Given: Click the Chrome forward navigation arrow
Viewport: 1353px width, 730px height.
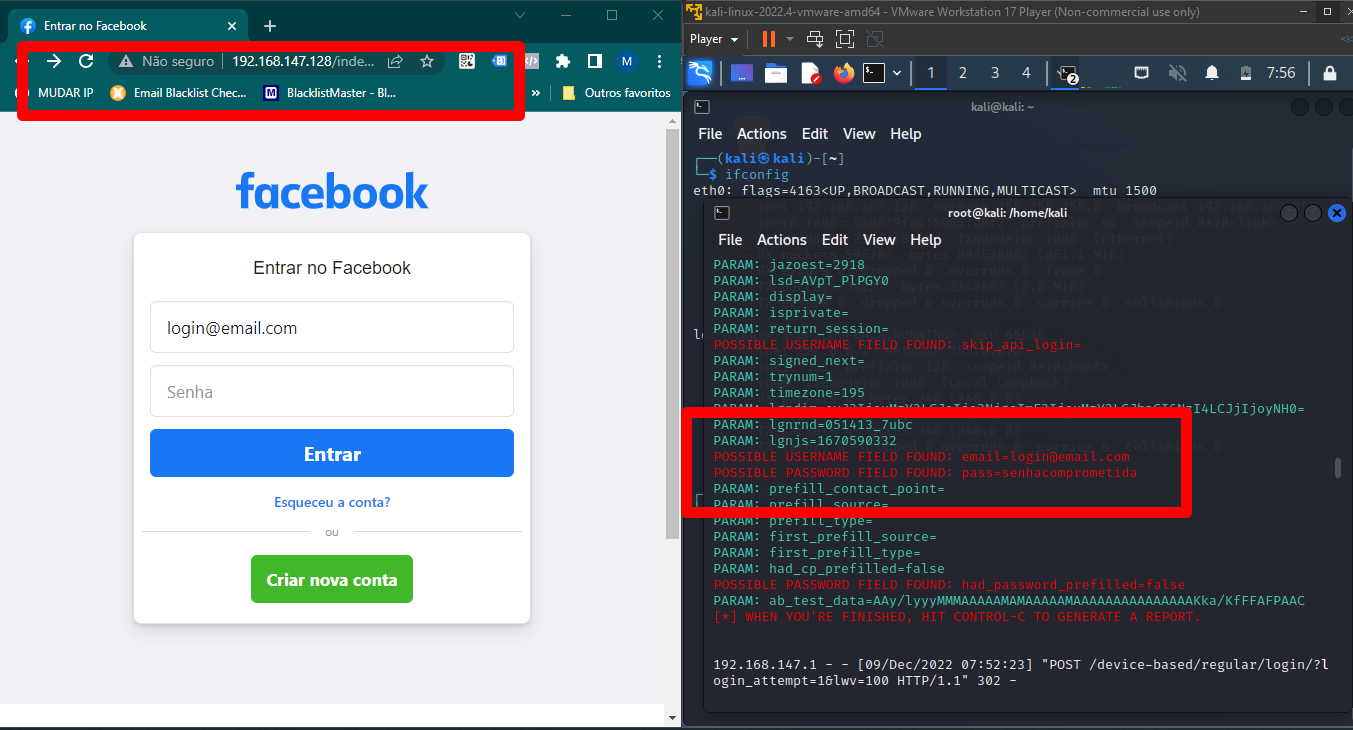Looking at the screenshot, I should pyautogui.click(x=54, y=61).
